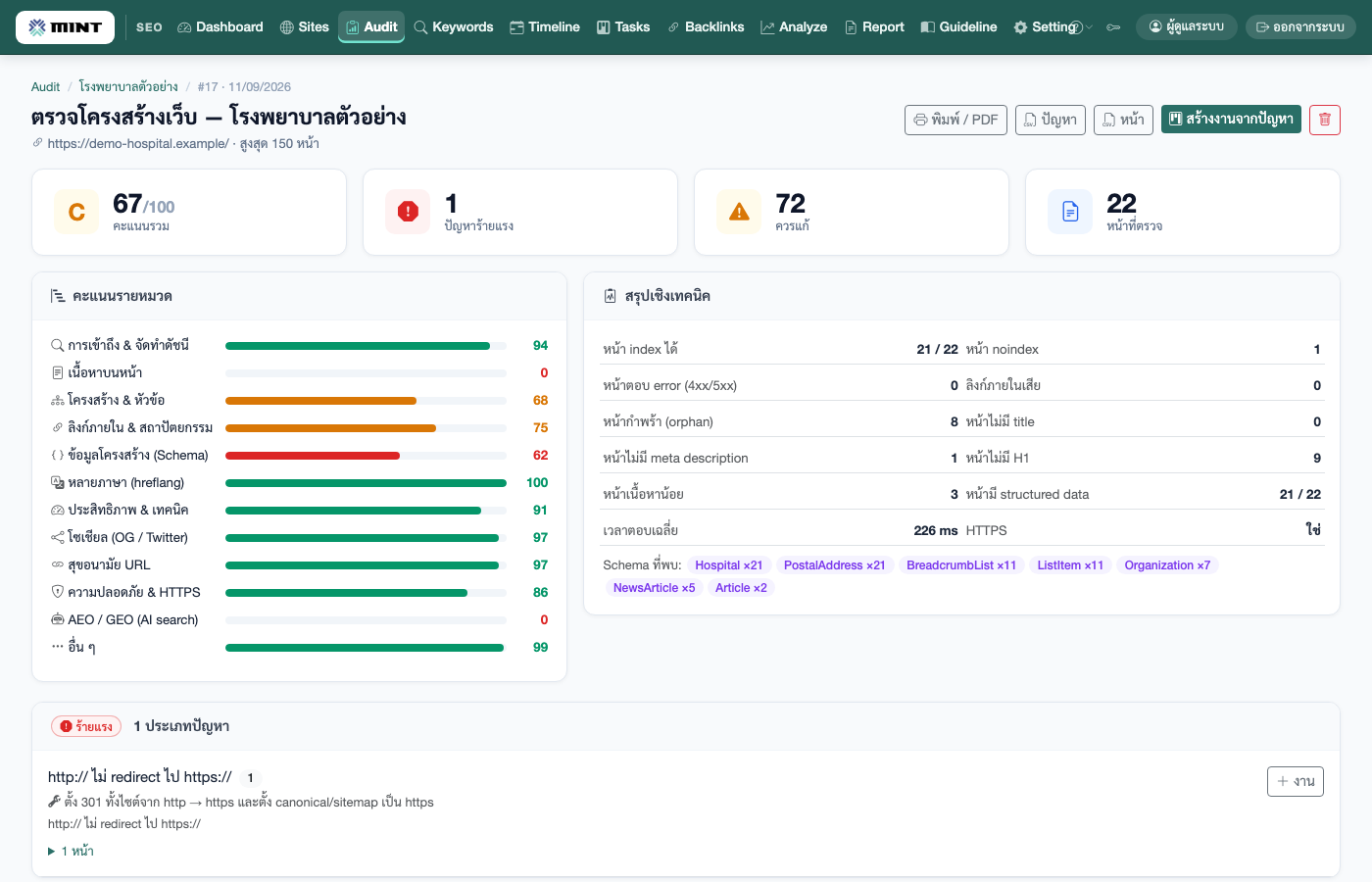Open the Tasks page

coord(623,27)
